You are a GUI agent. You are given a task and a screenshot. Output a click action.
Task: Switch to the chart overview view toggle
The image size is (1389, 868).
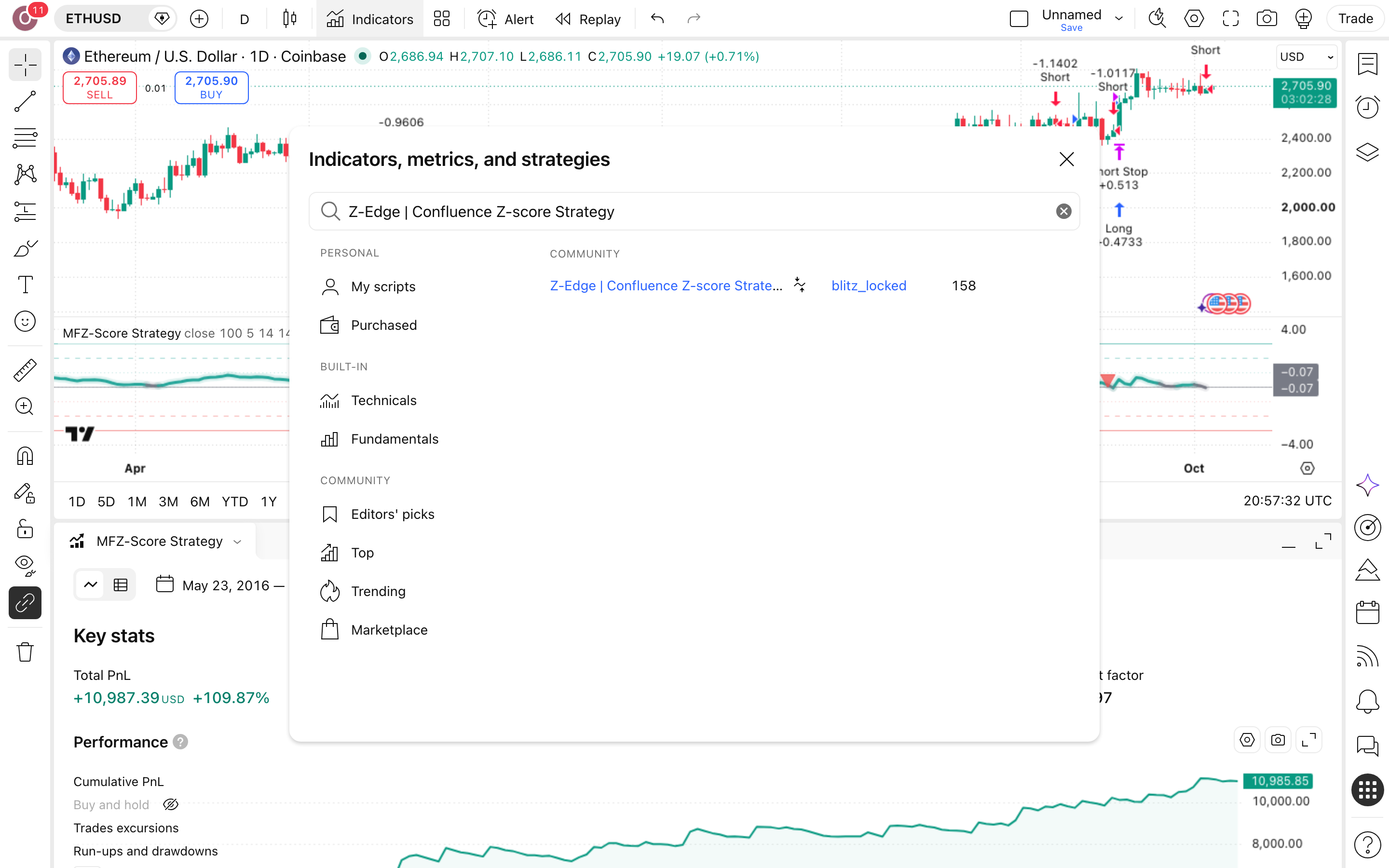tap(91, 585)
